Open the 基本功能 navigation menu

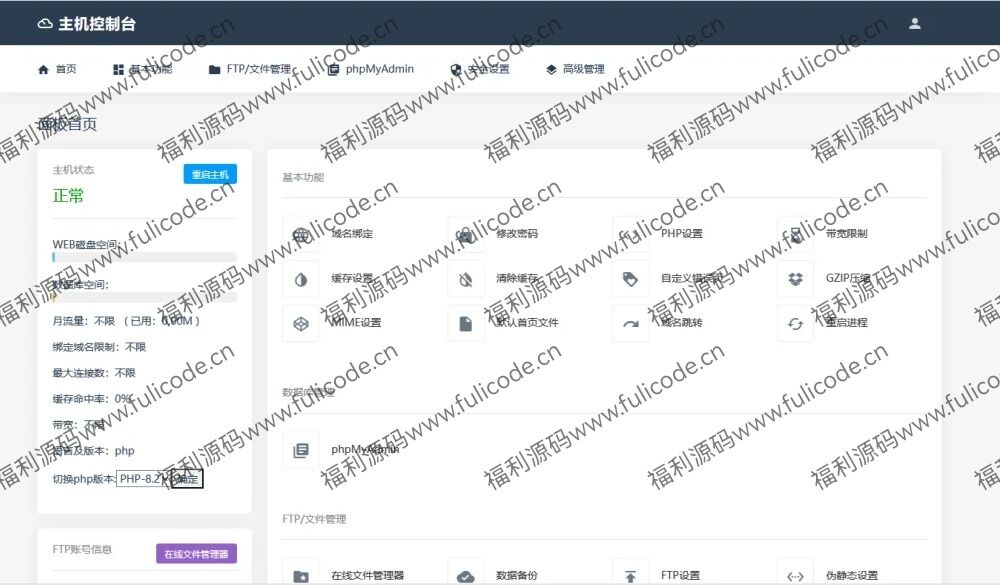142,69
